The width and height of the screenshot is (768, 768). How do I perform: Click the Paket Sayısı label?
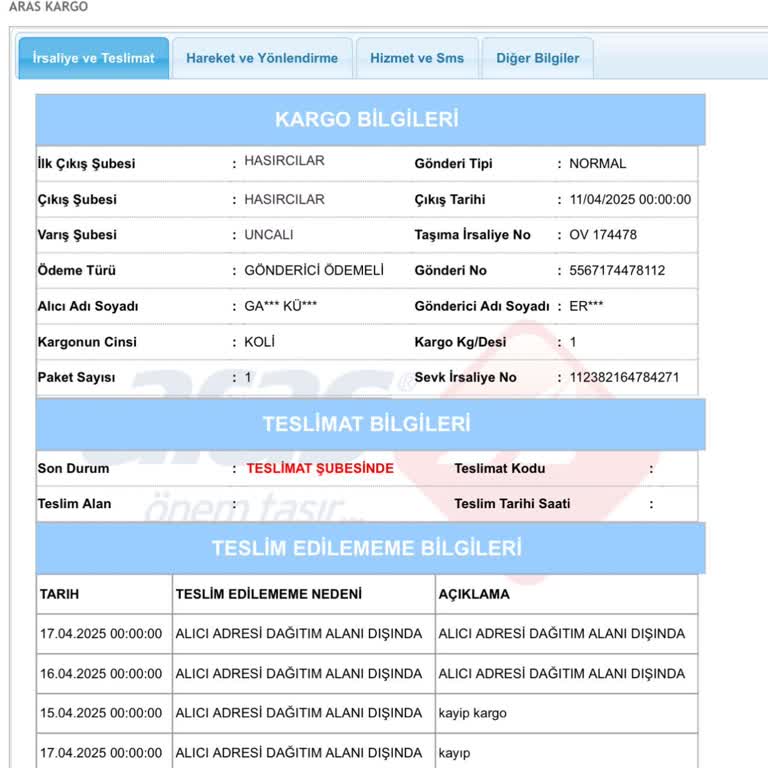tap(76, 377)
